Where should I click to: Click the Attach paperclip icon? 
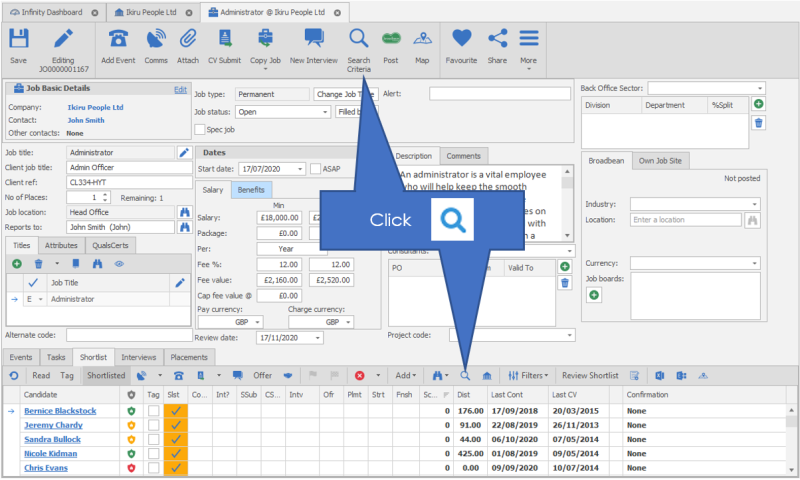[x=188, y=42]
